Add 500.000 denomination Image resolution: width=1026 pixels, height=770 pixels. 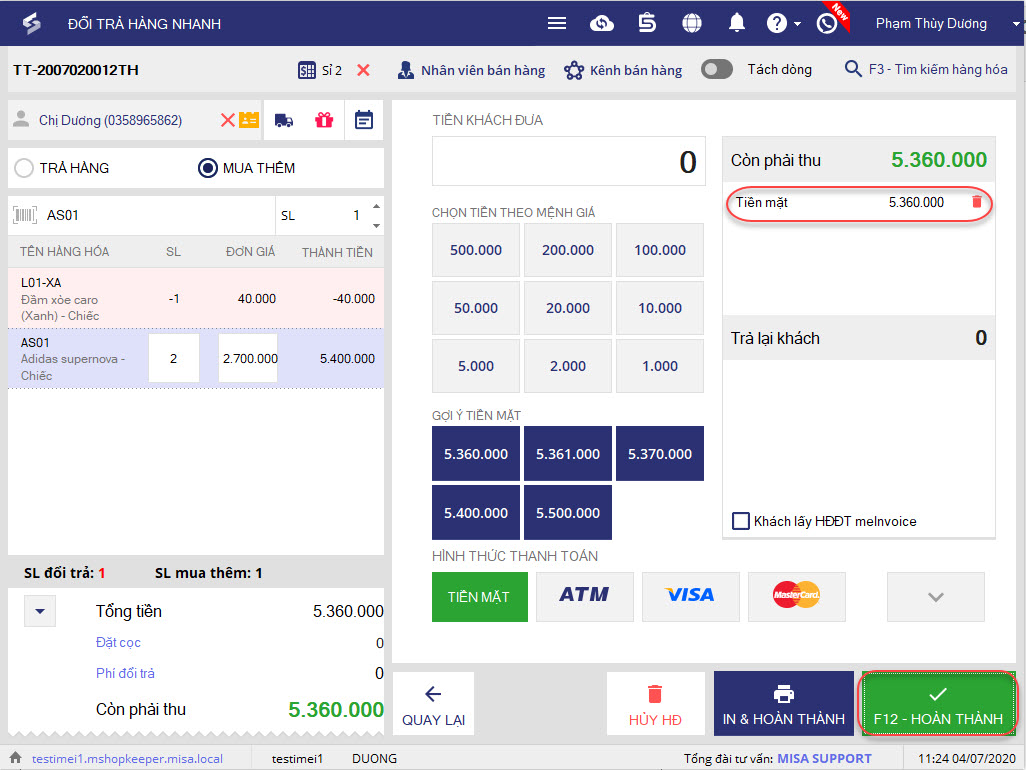pos(476,250)
